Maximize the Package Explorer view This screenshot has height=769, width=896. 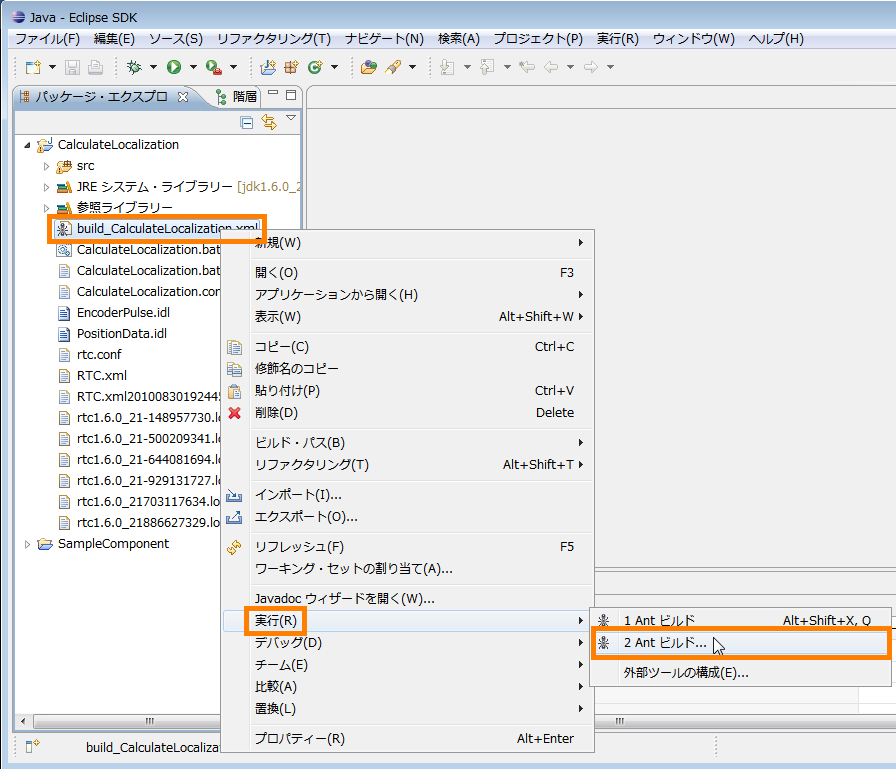coord(291,95)
